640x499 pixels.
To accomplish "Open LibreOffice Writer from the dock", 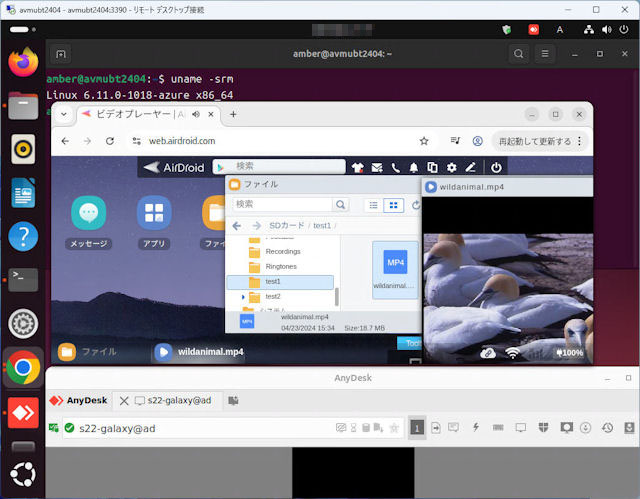I will click(23, 193).
